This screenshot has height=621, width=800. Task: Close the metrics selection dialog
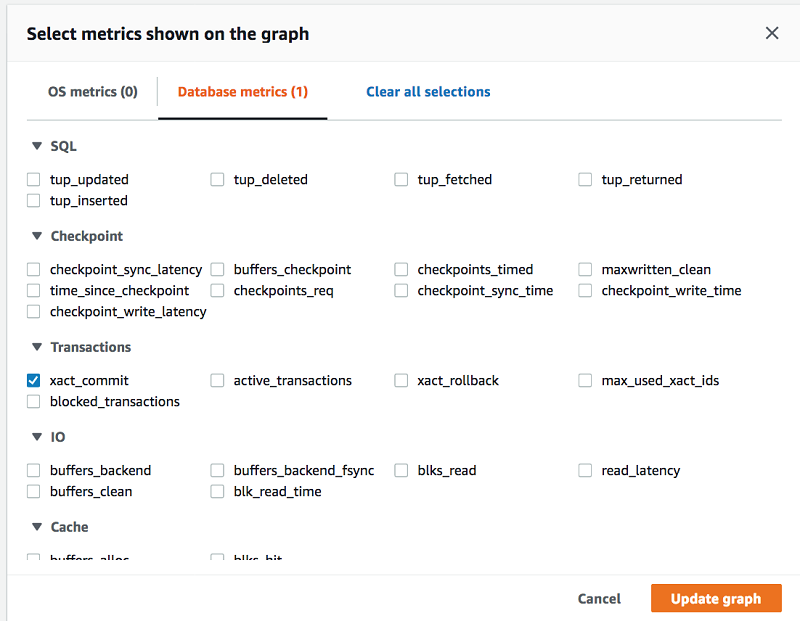coord(771,33)
